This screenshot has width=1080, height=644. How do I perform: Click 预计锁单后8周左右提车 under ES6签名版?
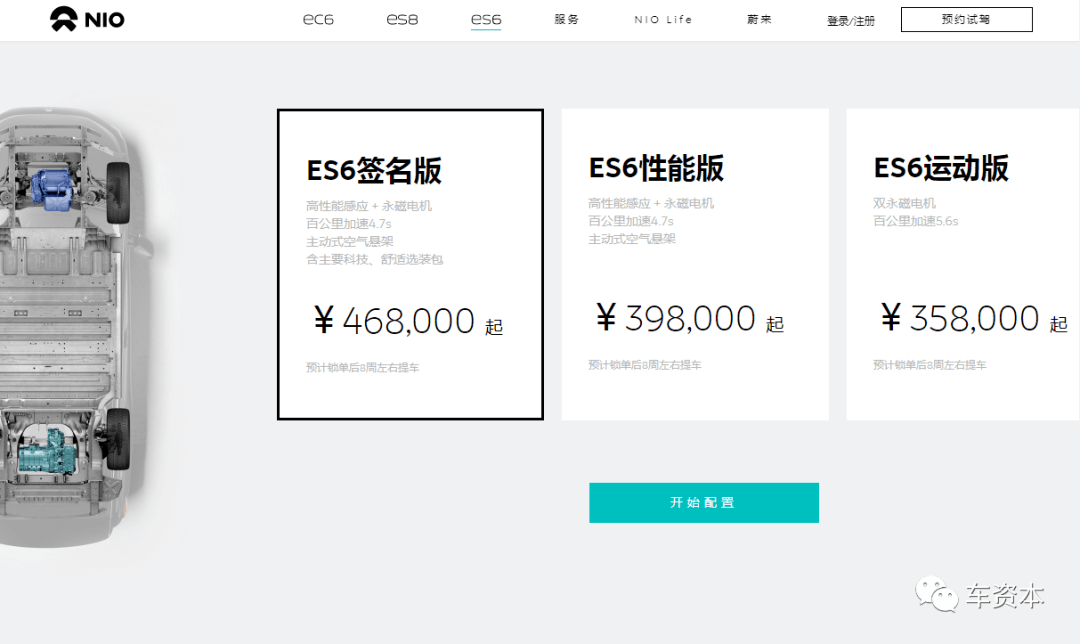click(362, 368)
